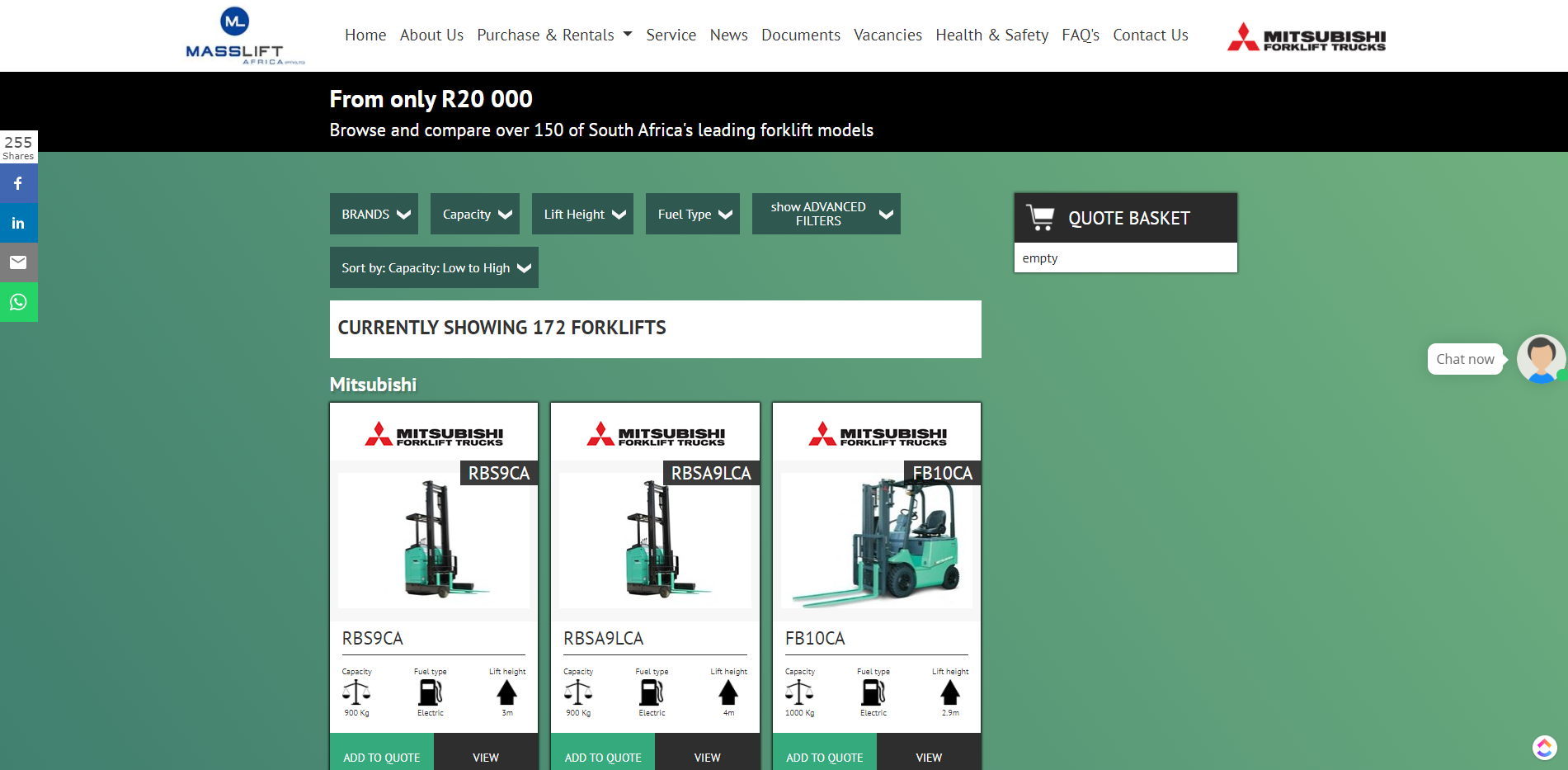Image resolution: width=1568 pixels, height=770 pixels.
Task: Click the 'CURRENTLY SHOWING 172 FORKLIFTS' heading
Action: tap(502, 328)
